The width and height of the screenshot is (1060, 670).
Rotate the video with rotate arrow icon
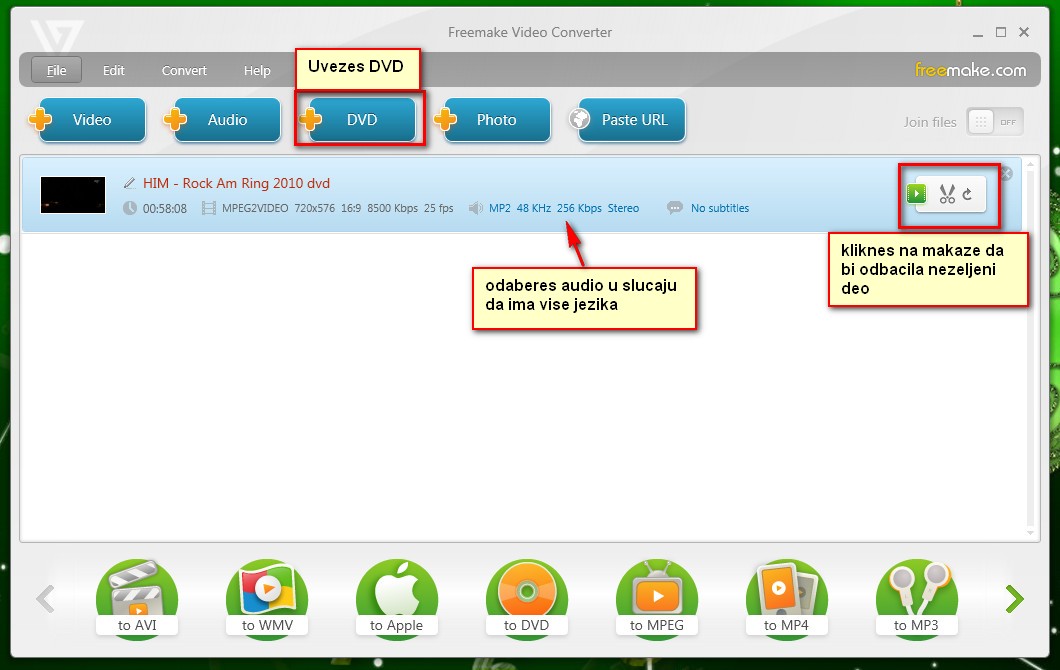968,194
